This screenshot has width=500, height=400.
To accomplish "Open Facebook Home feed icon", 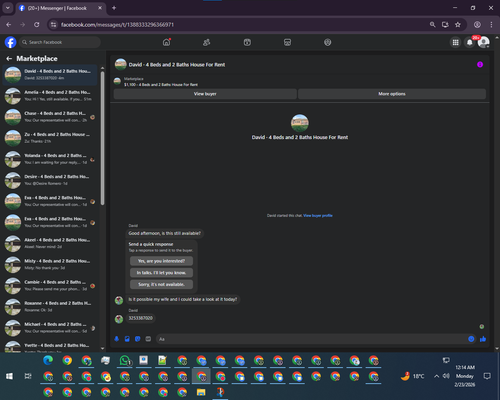I will [x=166, y=42].
